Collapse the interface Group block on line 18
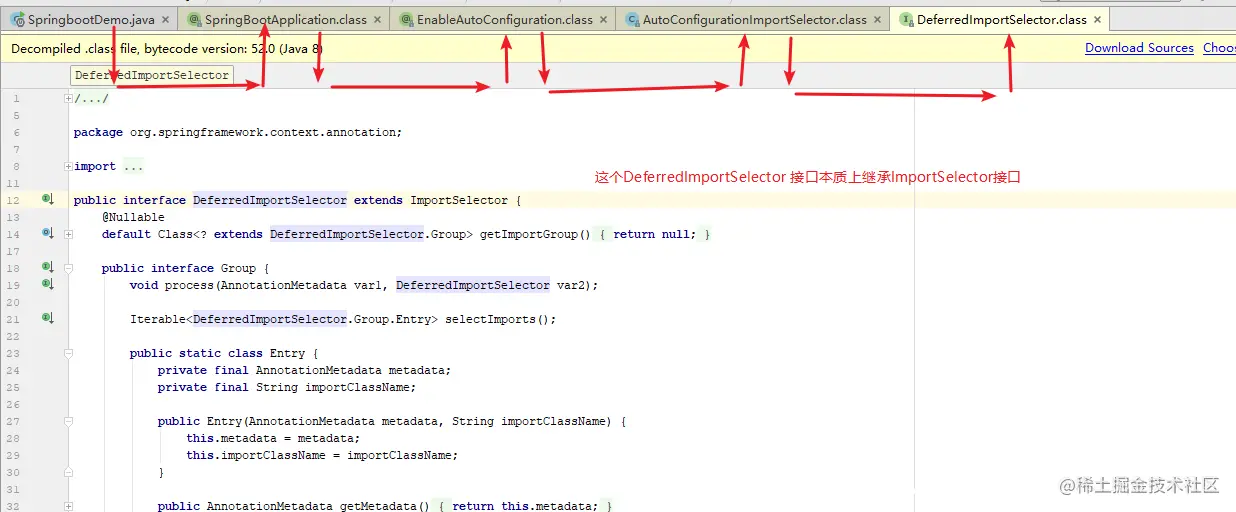This screenshot has width=1236, height=512. tap(68, 268)
